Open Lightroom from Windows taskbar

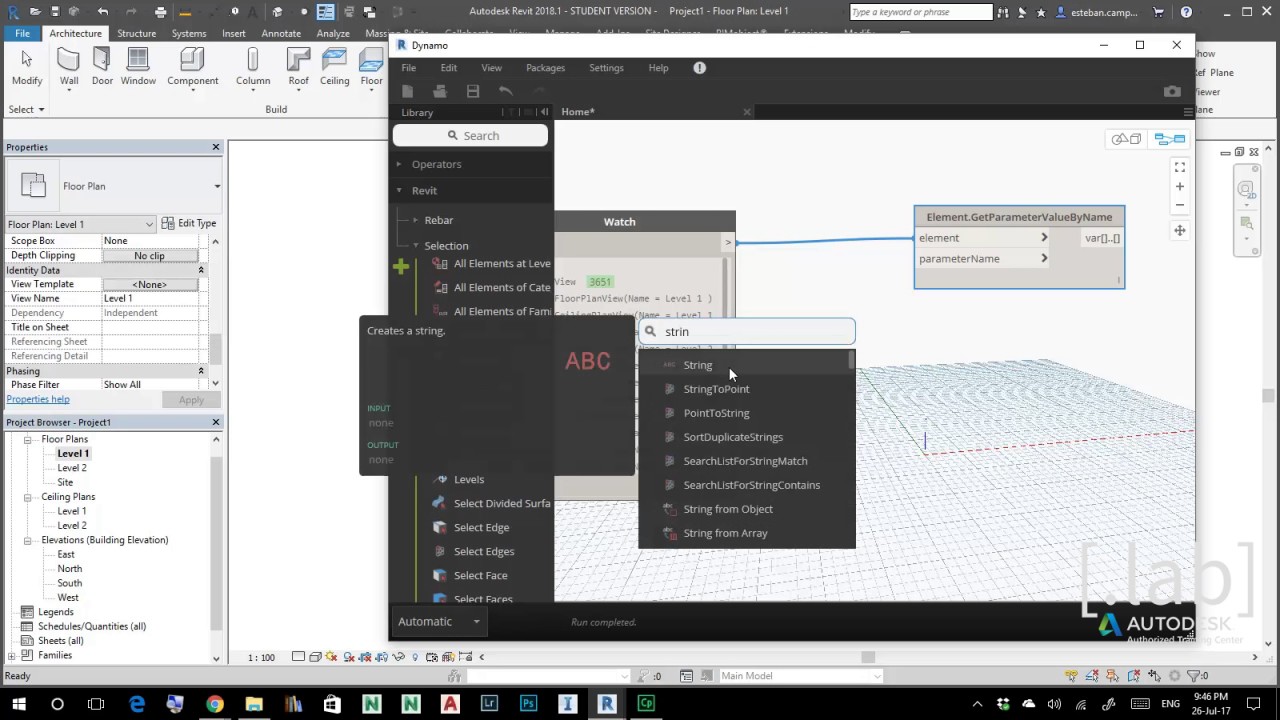point(489,704)
